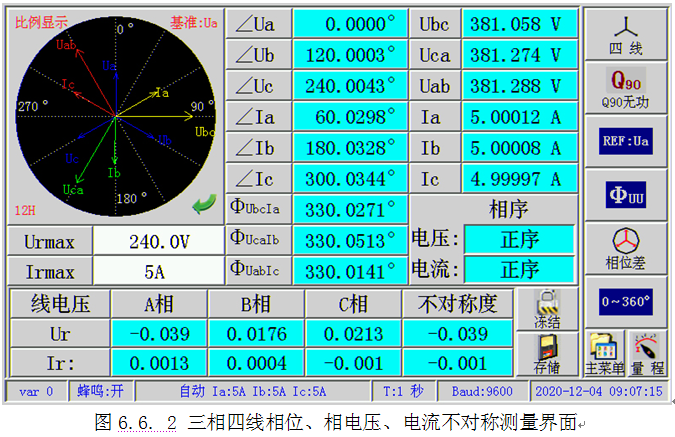
Task: Click the 基准:Ua reference label
Action: pos(194,22)
